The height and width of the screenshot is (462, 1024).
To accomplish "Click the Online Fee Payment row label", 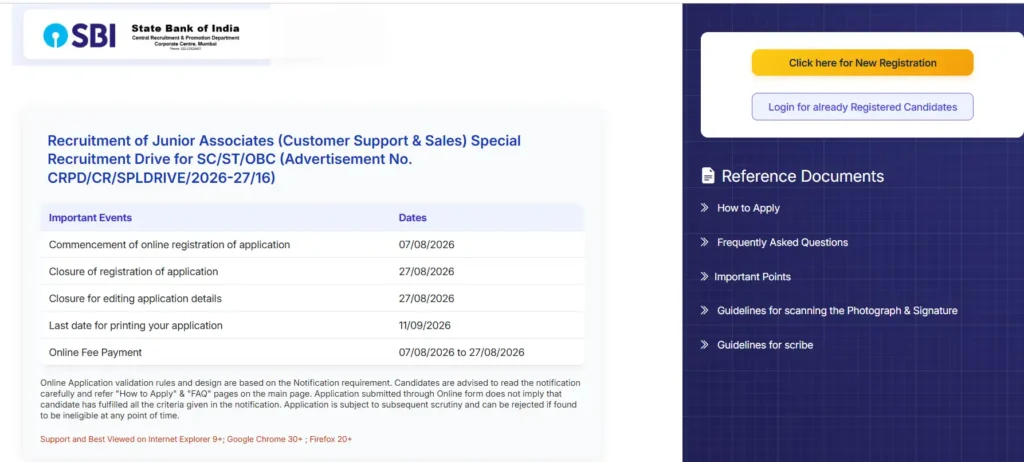I will coord(95,352).
